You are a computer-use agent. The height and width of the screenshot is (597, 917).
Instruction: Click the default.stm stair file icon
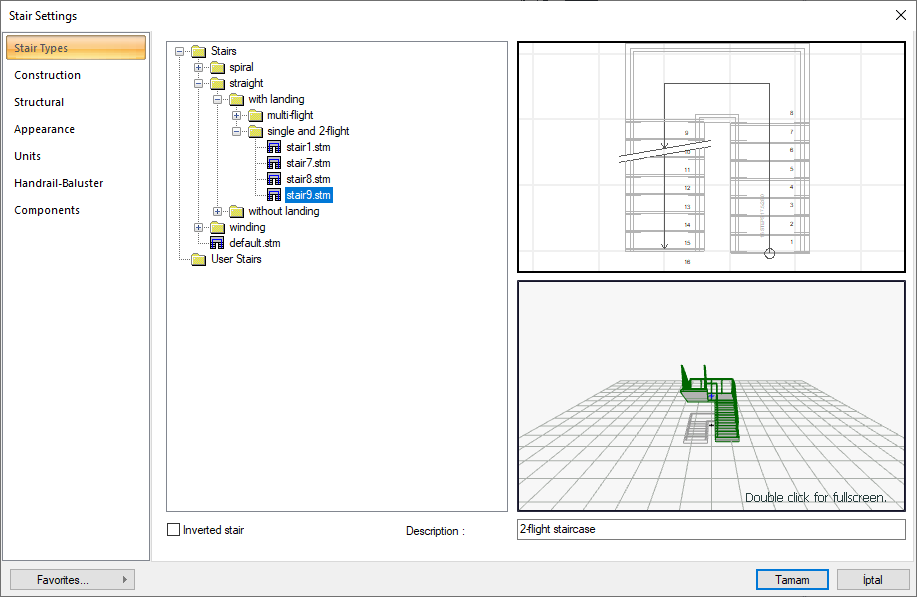[217, 243]
